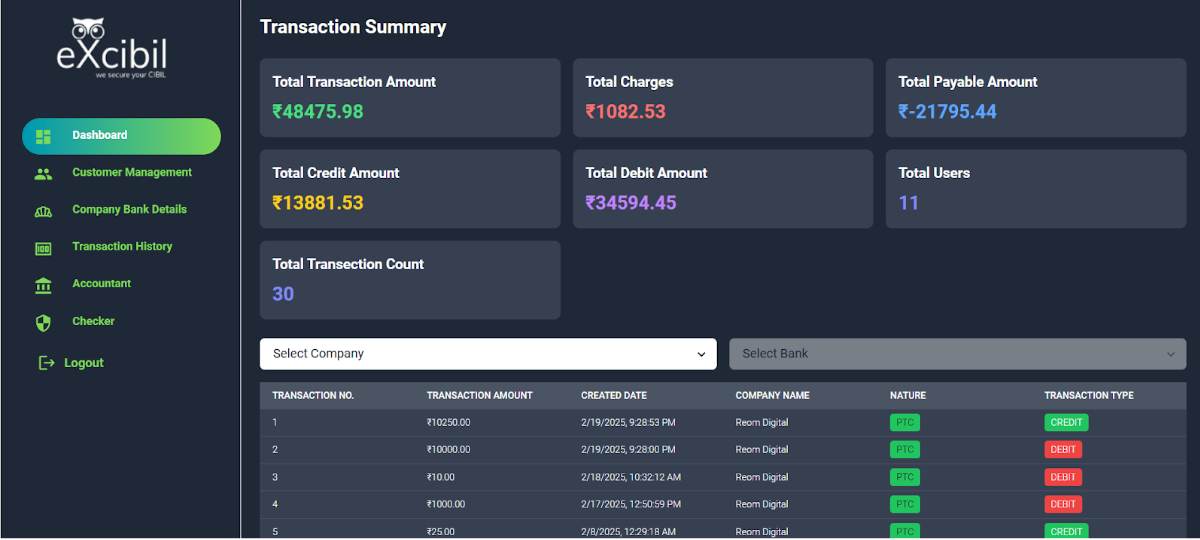
Task: Select the Company Bank Details menu entry
Action: click(129, 210)
